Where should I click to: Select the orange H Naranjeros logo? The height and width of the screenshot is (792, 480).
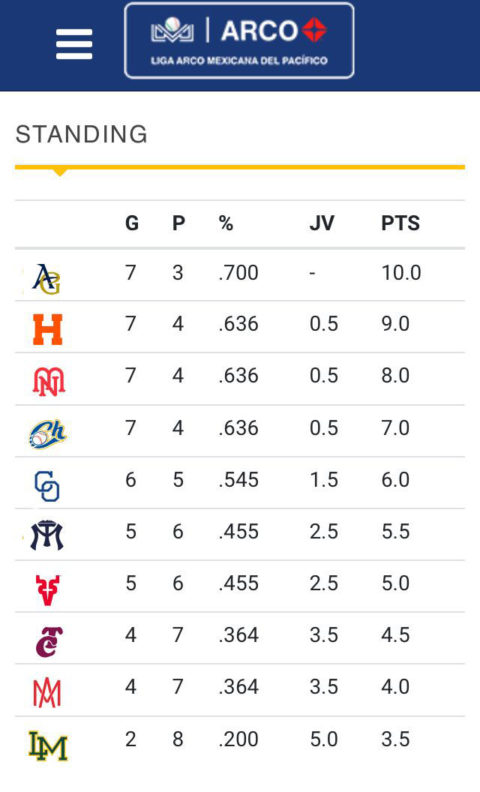pos(47,329)
